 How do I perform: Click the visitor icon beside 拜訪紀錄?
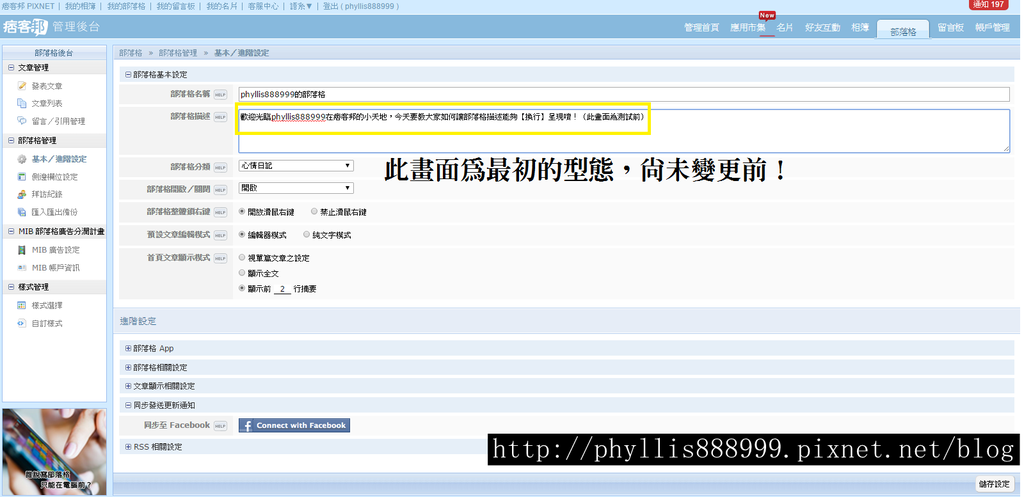click(x=22, y=194)
